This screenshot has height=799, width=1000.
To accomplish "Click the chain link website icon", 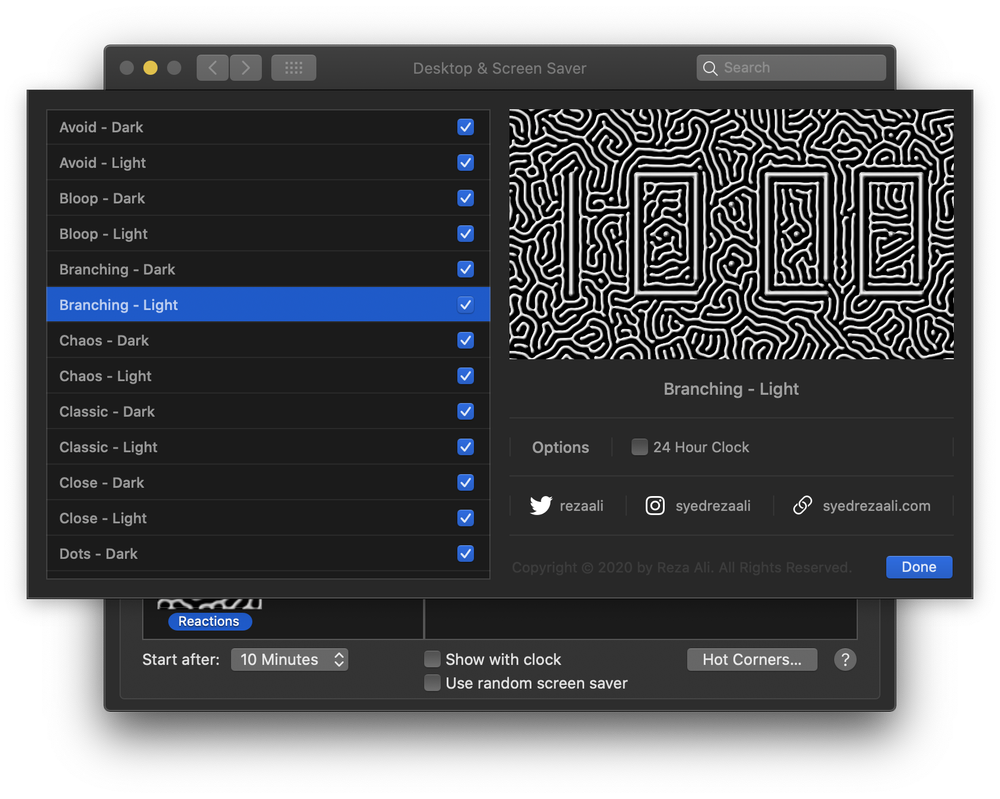I will pyautogui.click(x=802, y=506).
